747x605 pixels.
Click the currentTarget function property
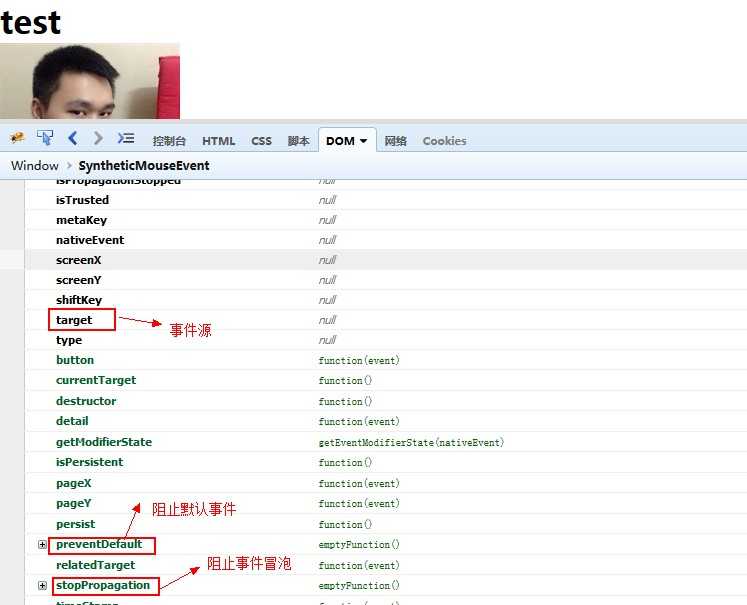(x=96, y=380)
